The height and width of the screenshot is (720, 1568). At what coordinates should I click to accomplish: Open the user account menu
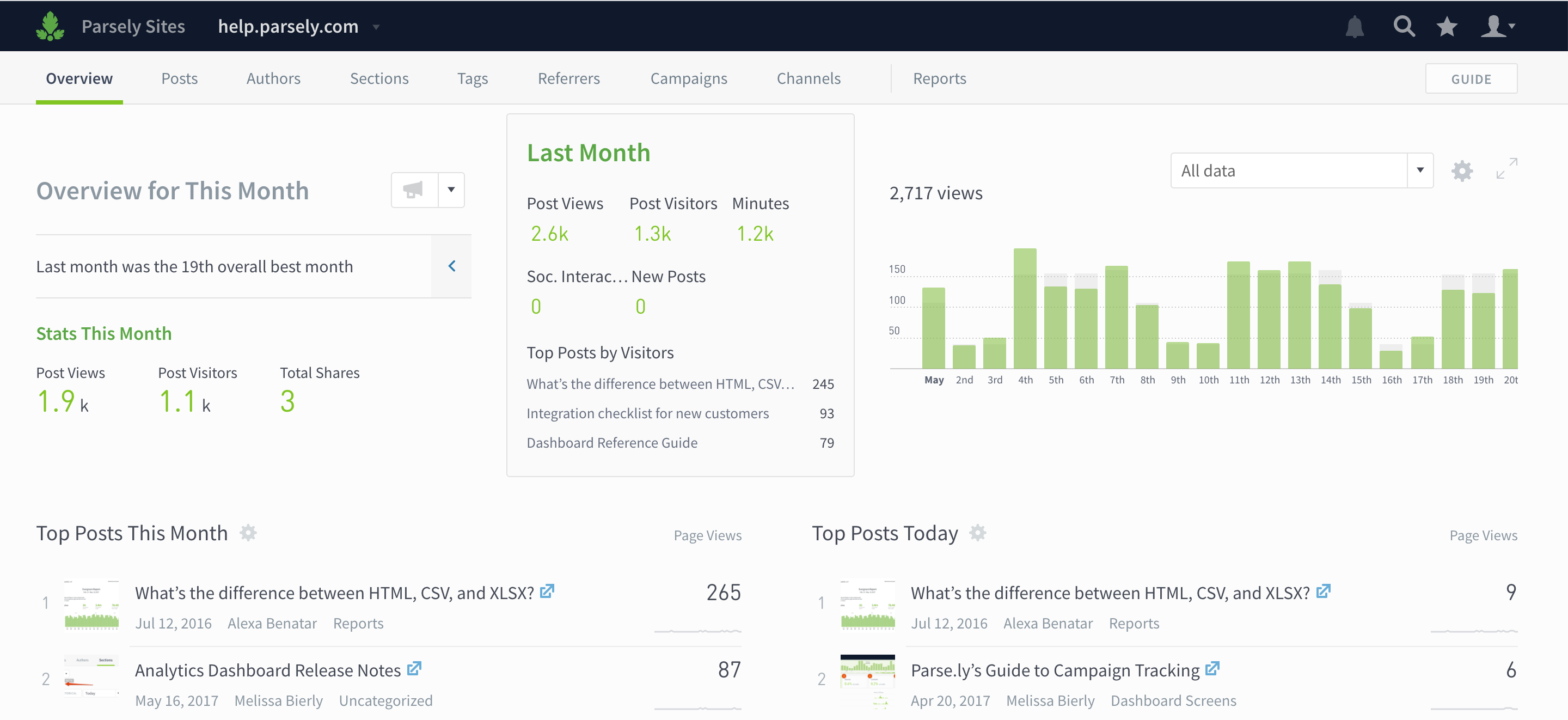coord(1497,26)
